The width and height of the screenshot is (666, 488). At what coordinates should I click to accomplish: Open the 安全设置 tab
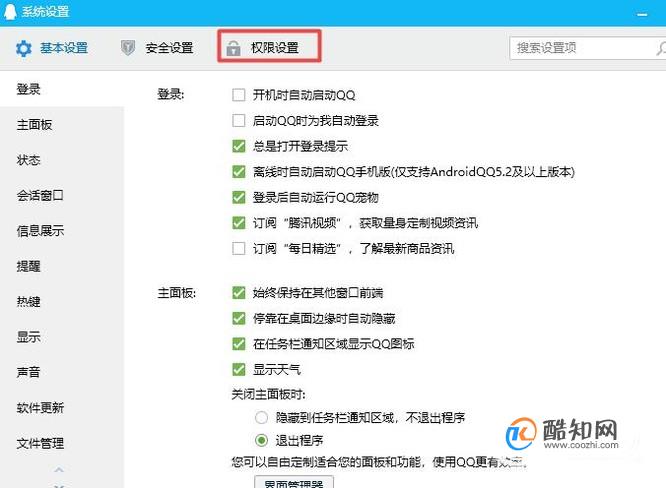pyautogui.click(x=157, y=48)
